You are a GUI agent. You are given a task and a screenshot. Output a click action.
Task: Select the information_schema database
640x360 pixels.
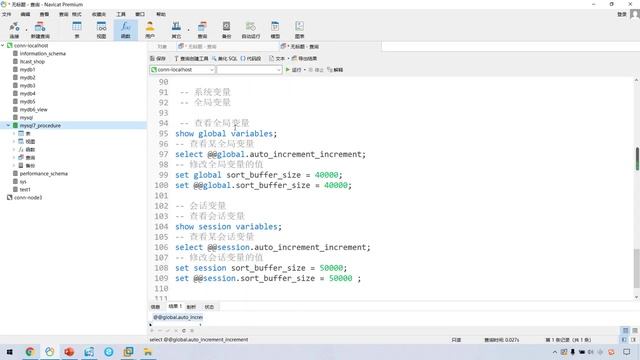(x=42, y=53)
